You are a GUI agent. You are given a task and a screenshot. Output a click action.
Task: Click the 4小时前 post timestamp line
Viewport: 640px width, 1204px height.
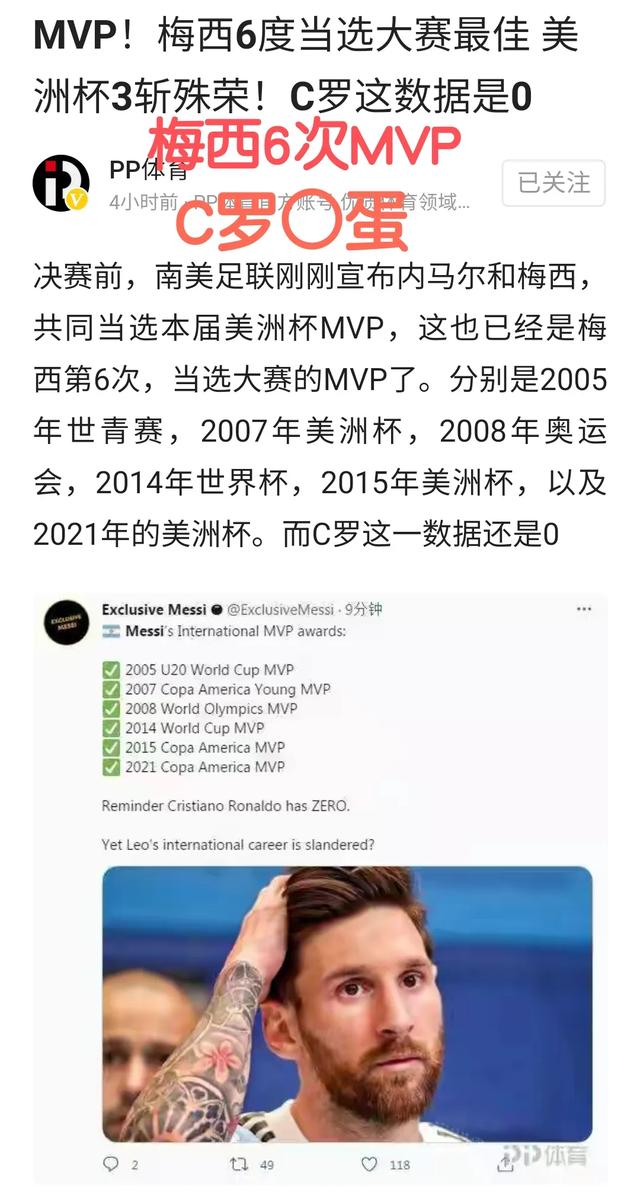tap(288, 201)
